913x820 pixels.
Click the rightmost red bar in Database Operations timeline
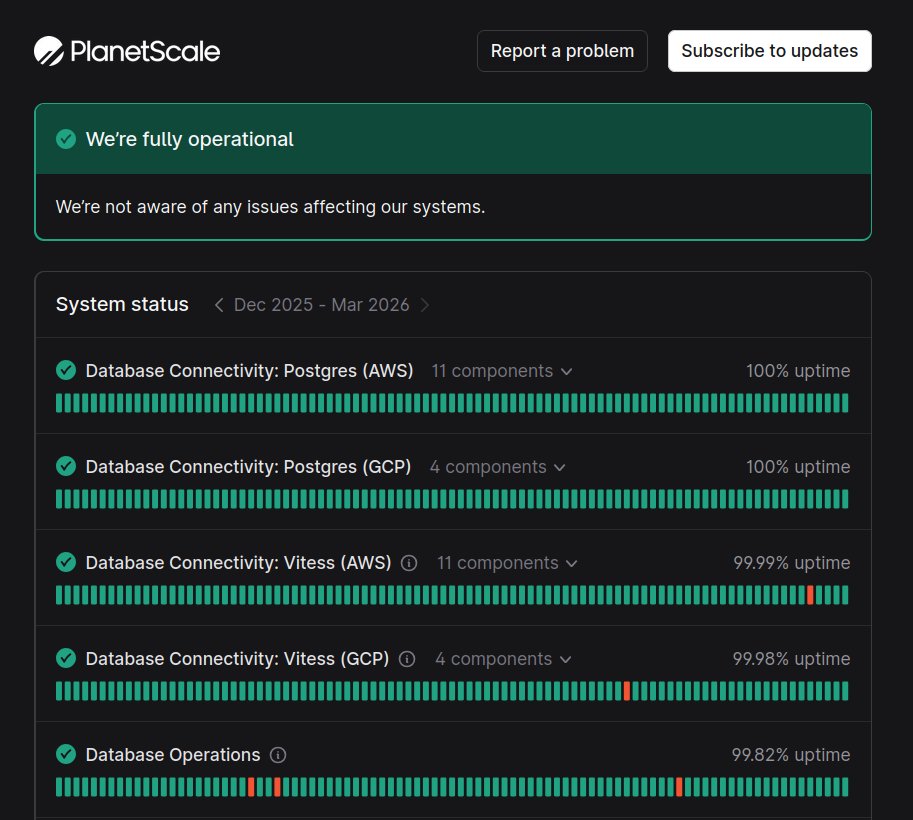679,787
